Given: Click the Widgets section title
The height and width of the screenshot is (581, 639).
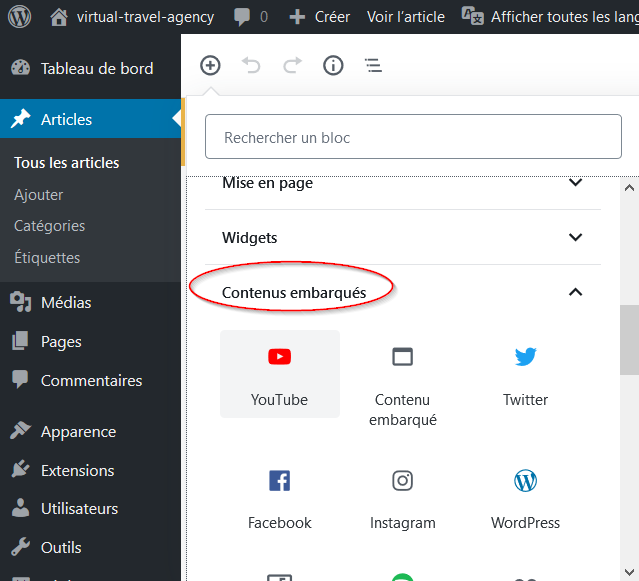Looking at the screenshot, I should tap(249, 238).
